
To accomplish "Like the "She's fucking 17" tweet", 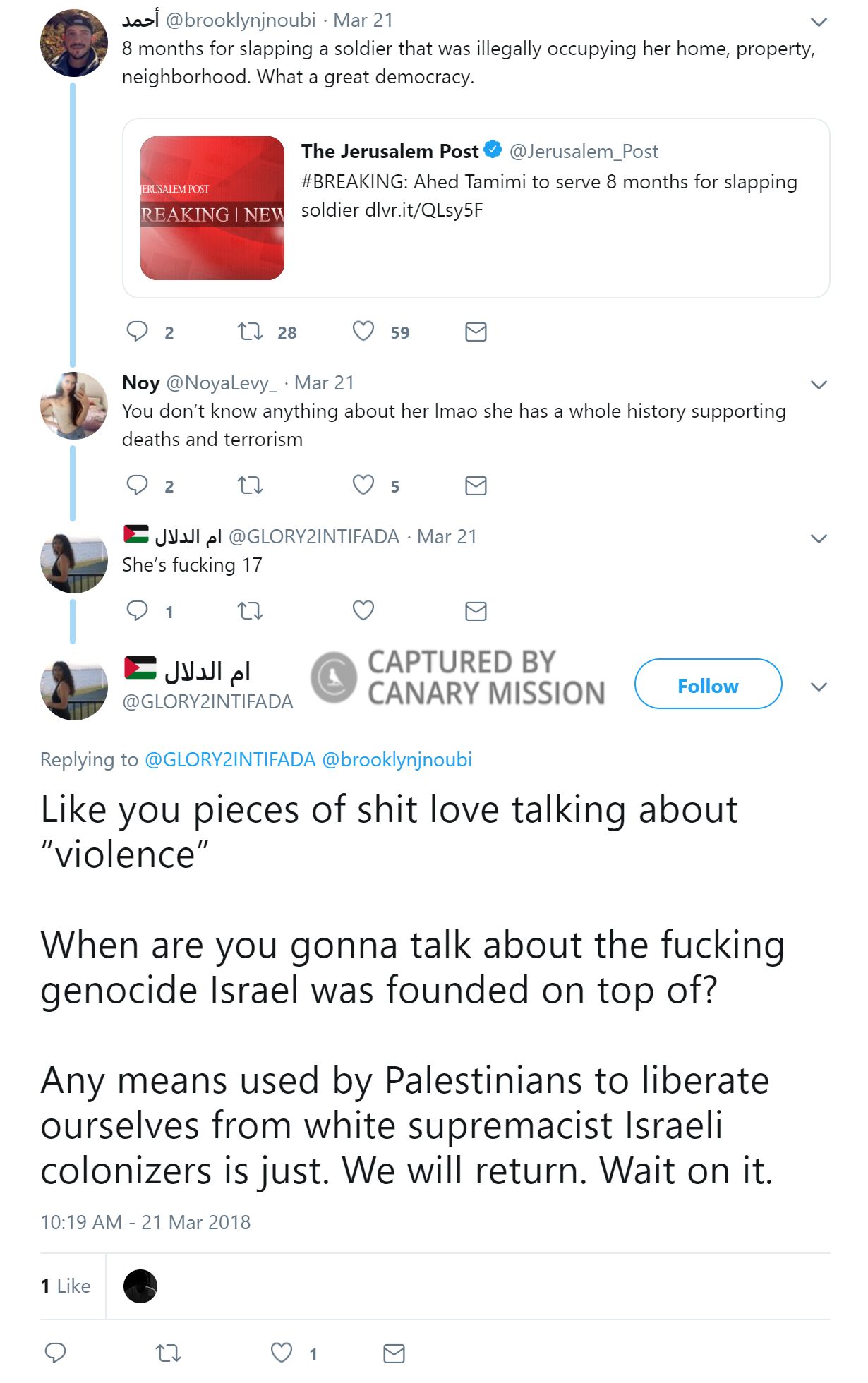I will click(x=363, y=610).
